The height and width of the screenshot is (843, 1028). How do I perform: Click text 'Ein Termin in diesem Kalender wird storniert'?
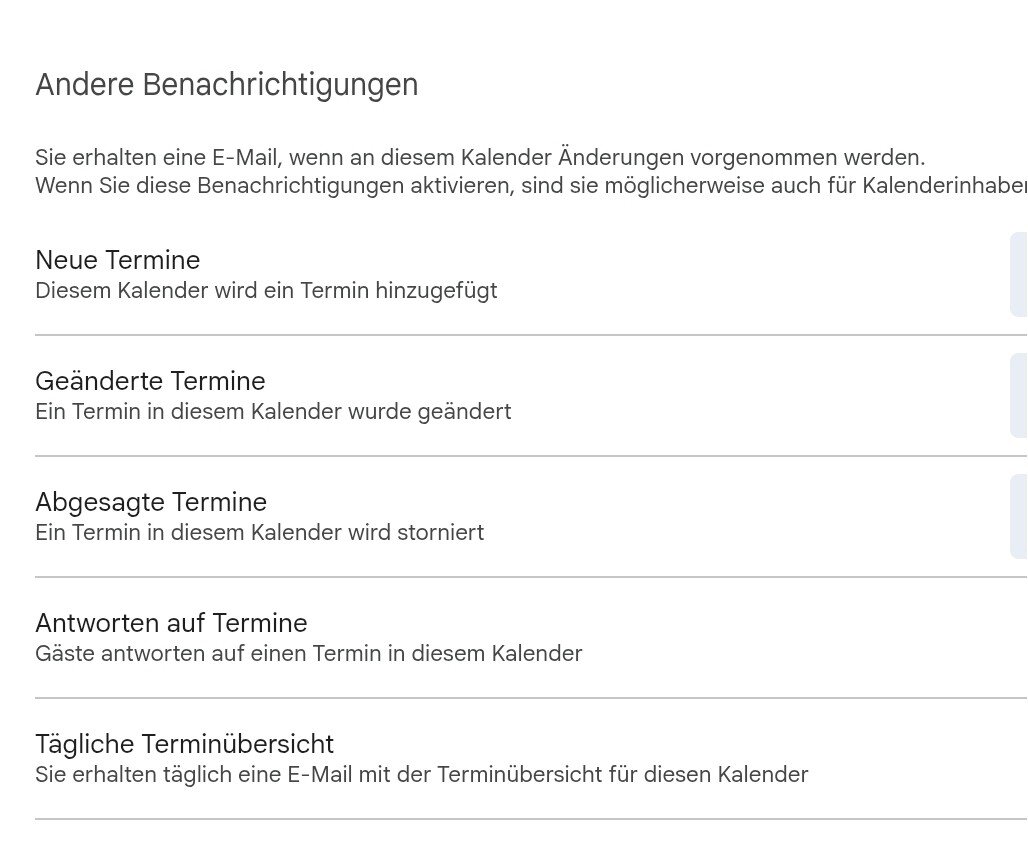[259, 532]
